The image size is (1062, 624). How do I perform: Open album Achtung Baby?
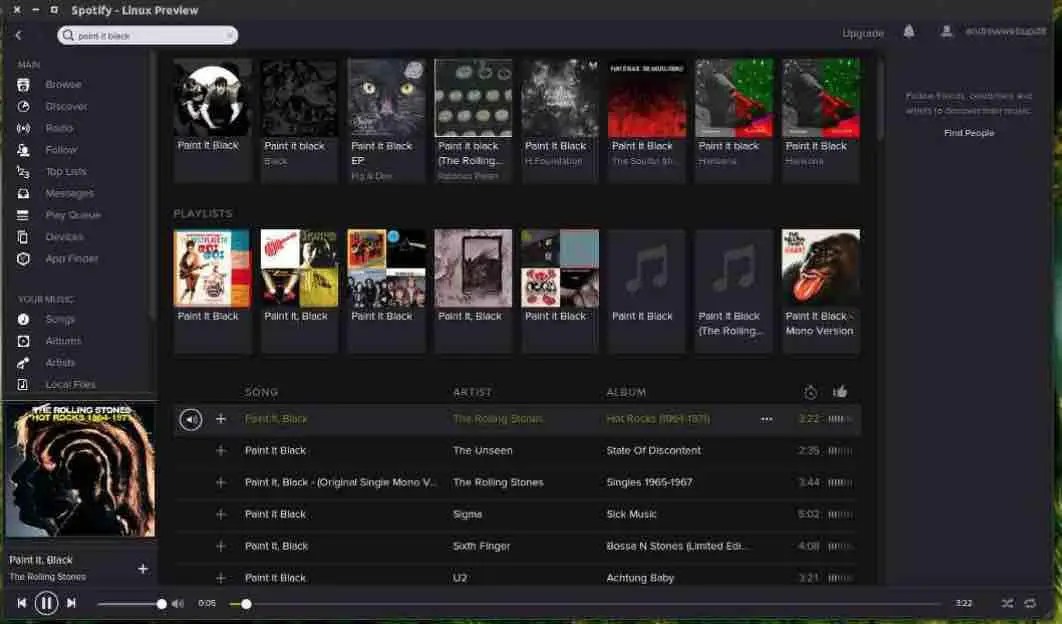tap(640, 578)
